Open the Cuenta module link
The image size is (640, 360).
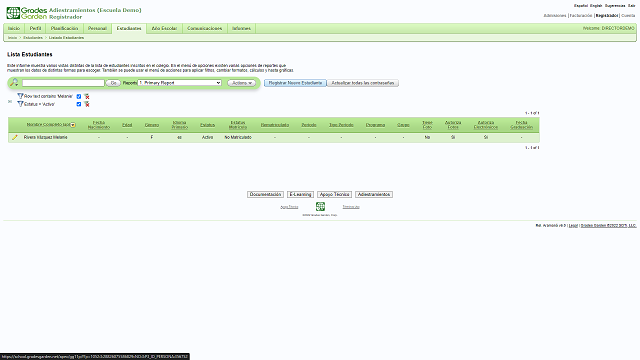628,16
